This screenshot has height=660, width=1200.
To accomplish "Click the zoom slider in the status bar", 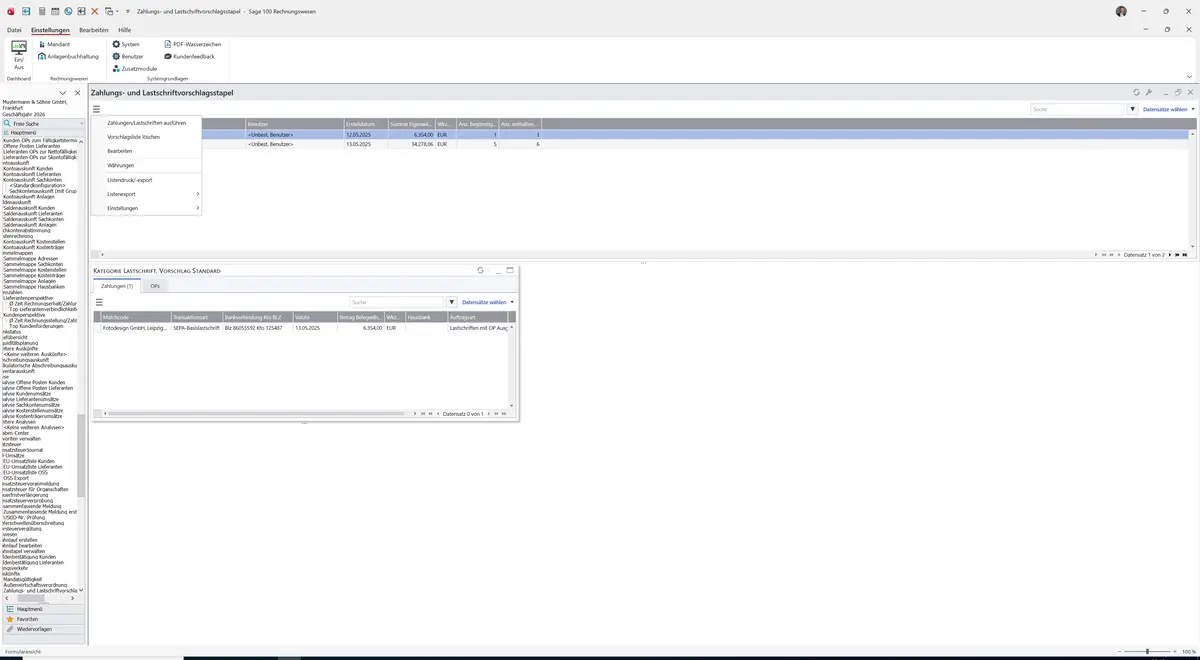I will click(x=1146, y=651).
